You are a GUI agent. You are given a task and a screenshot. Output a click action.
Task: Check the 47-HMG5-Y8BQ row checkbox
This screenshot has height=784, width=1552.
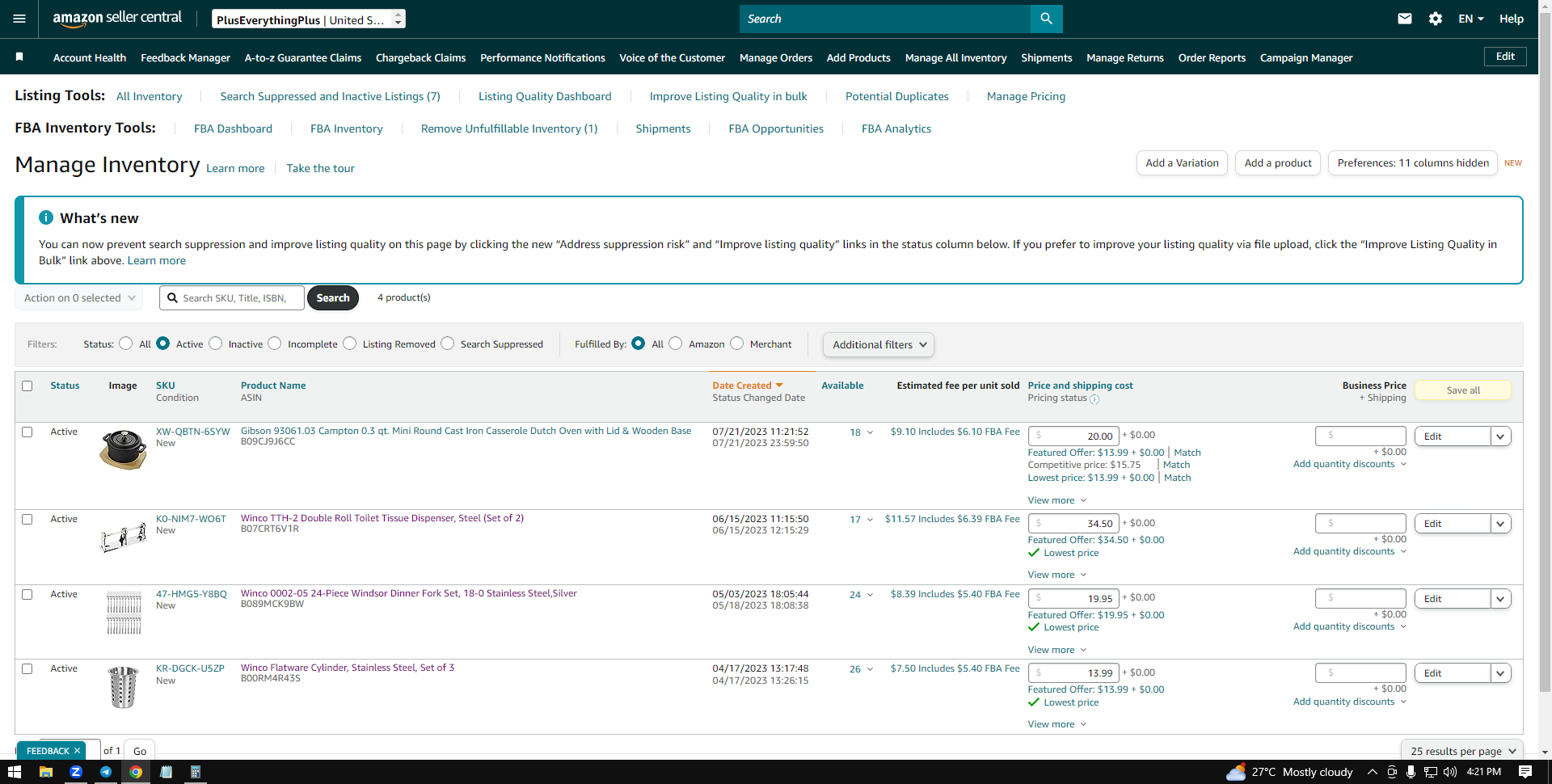click(x=27, y=594)
